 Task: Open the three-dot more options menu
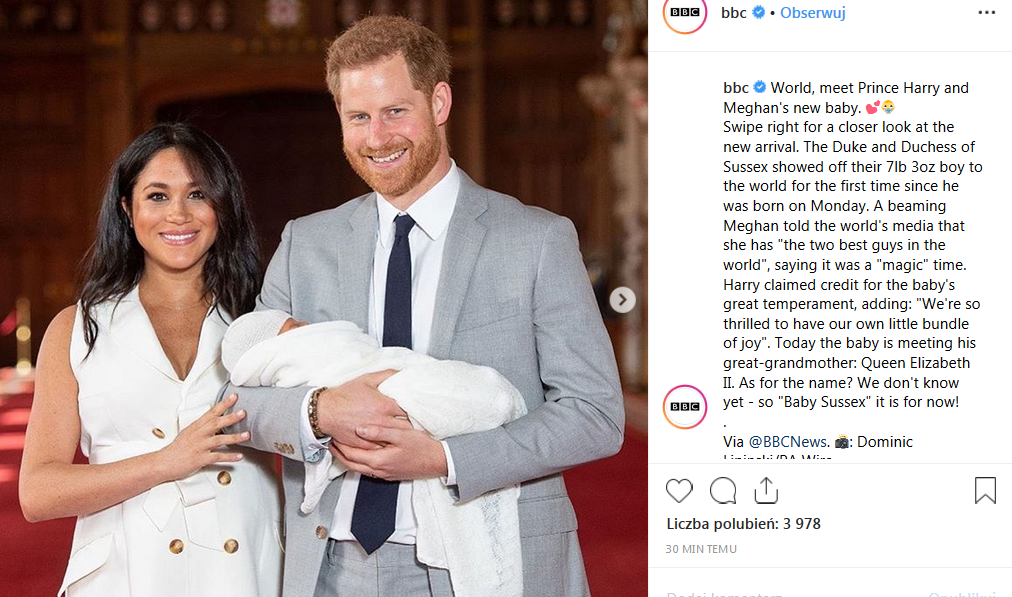tap(987, 12)
